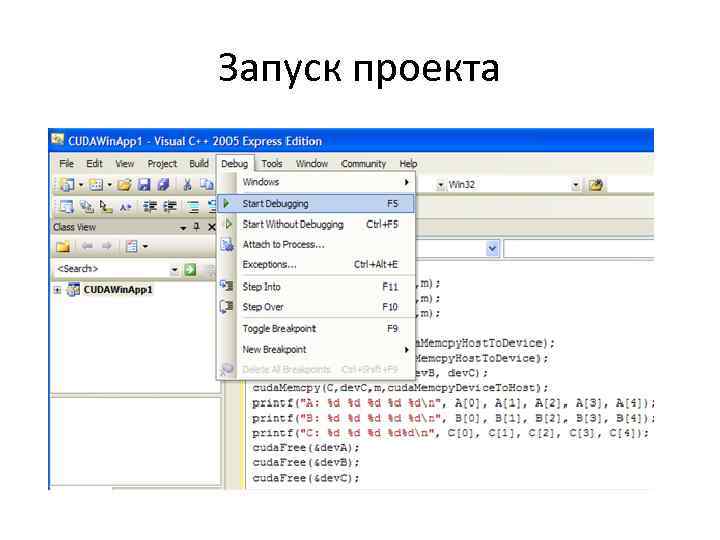720x540 pixels.
Task: Open the Project menu
Action: click(162, 163)
